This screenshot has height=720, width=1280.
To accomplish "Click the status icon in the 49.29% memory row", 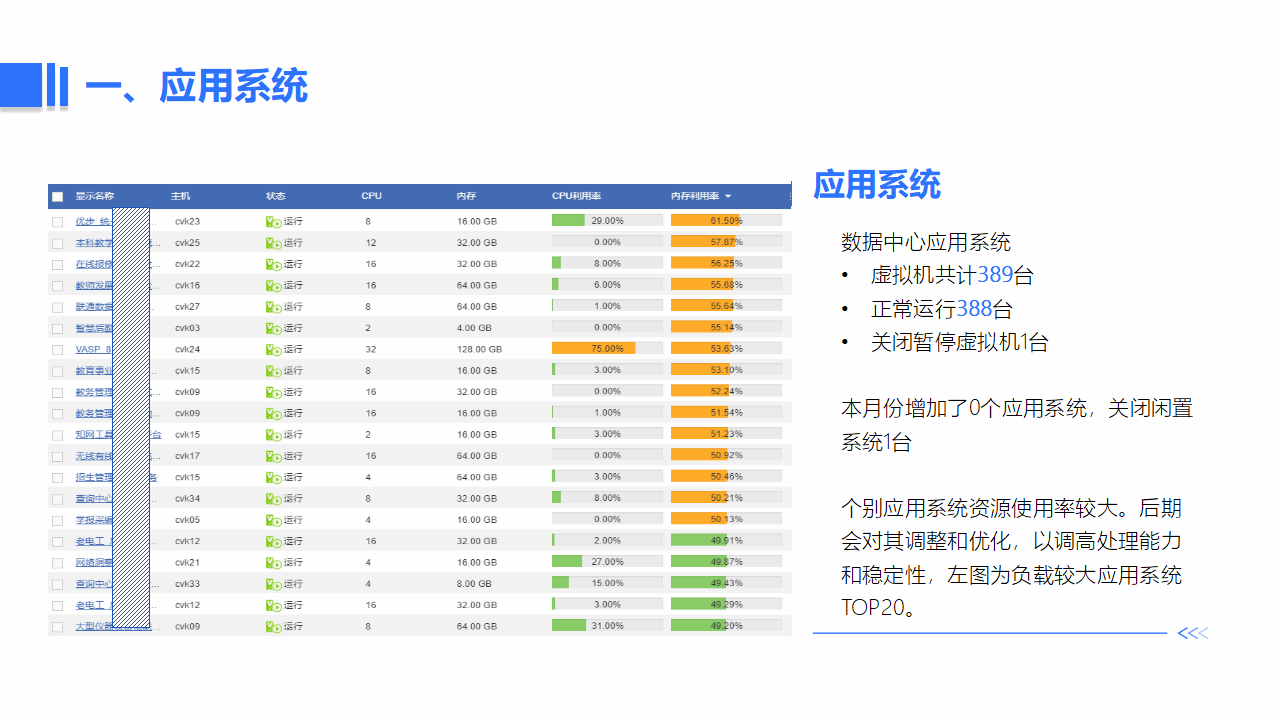I will (x=273, y=605).
